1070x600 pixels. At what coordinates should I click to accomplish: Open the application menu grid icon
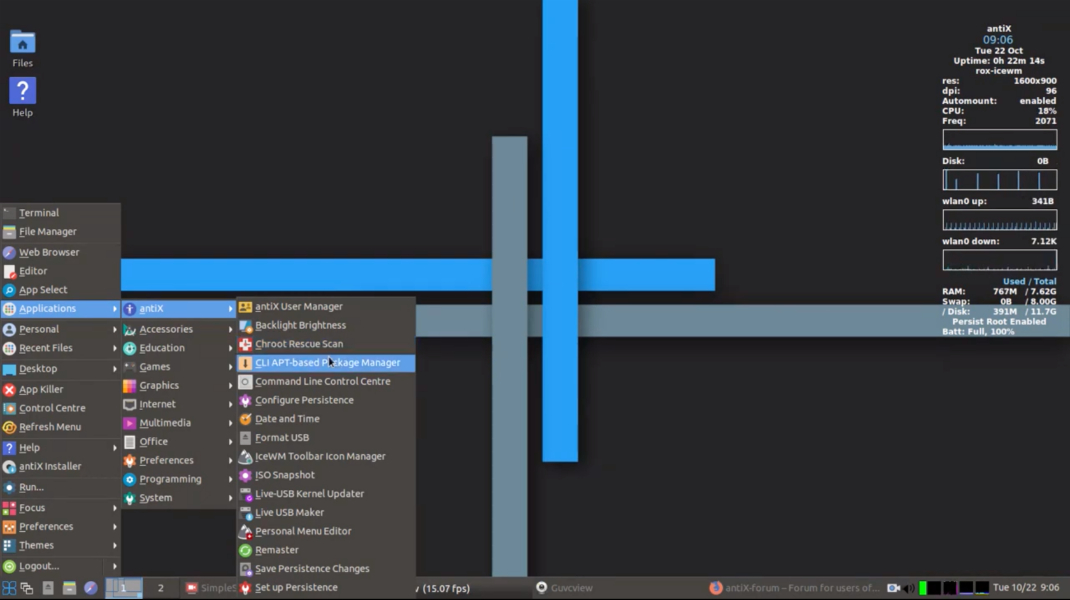pos(8,588)
